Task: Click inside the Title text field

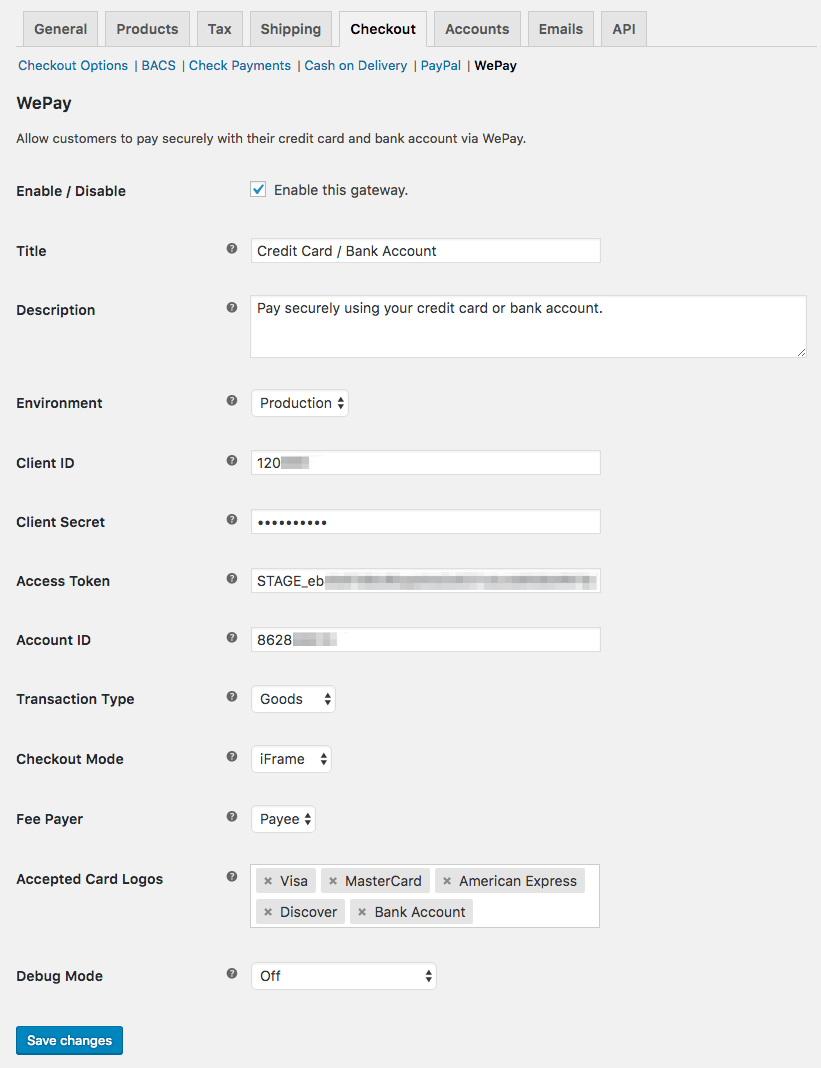Action: coord(425,250)
